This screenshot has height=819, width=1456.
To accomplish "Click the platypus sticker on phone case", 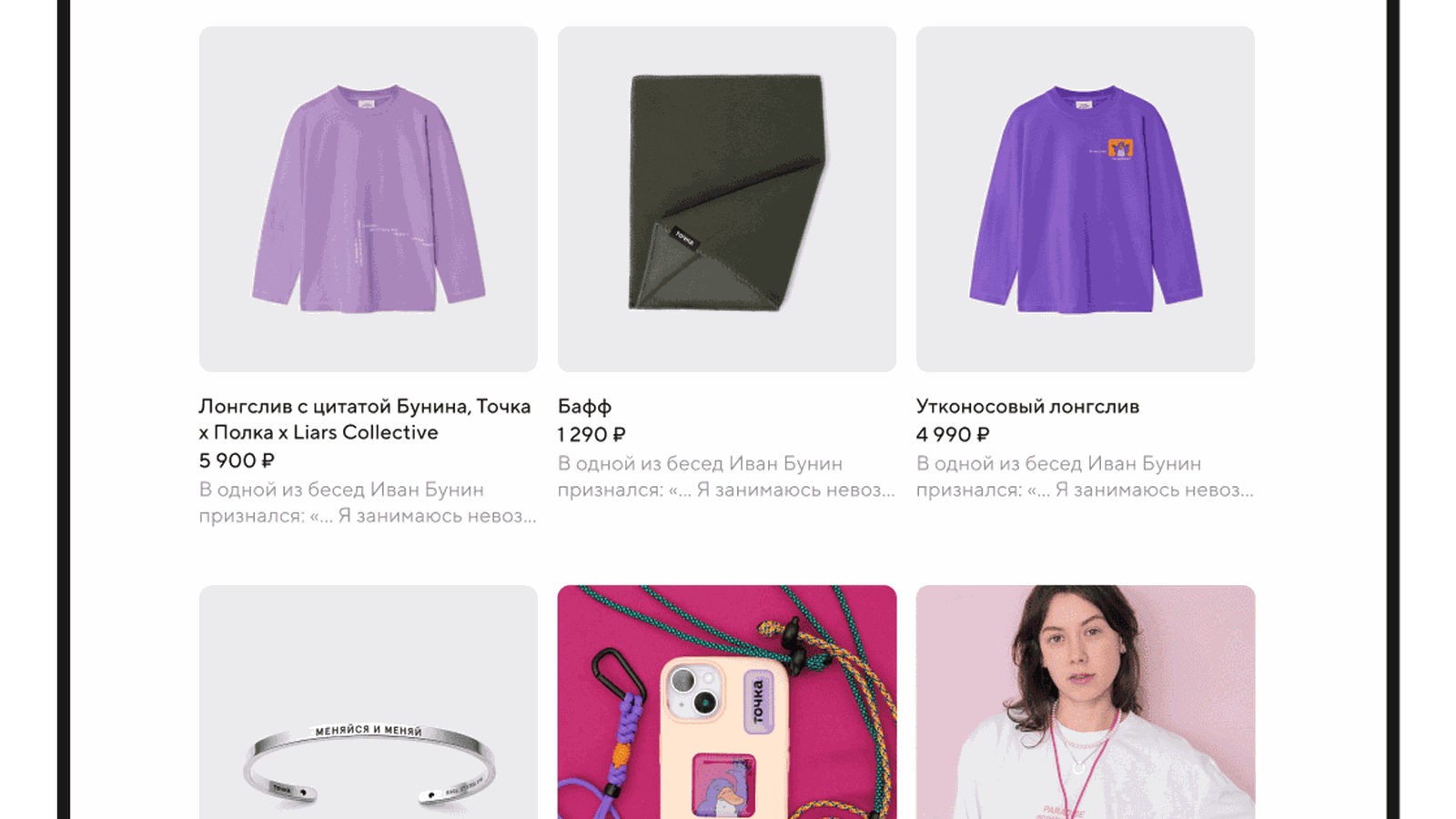I will coord(724,785).
